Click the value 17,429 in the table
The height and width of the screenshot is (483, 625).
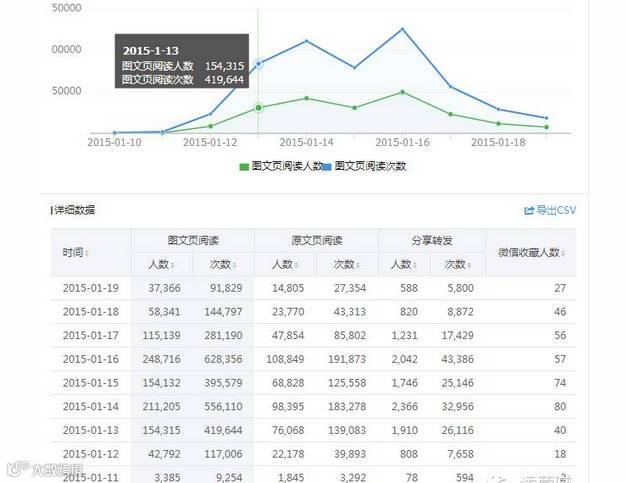click(458, 336)
